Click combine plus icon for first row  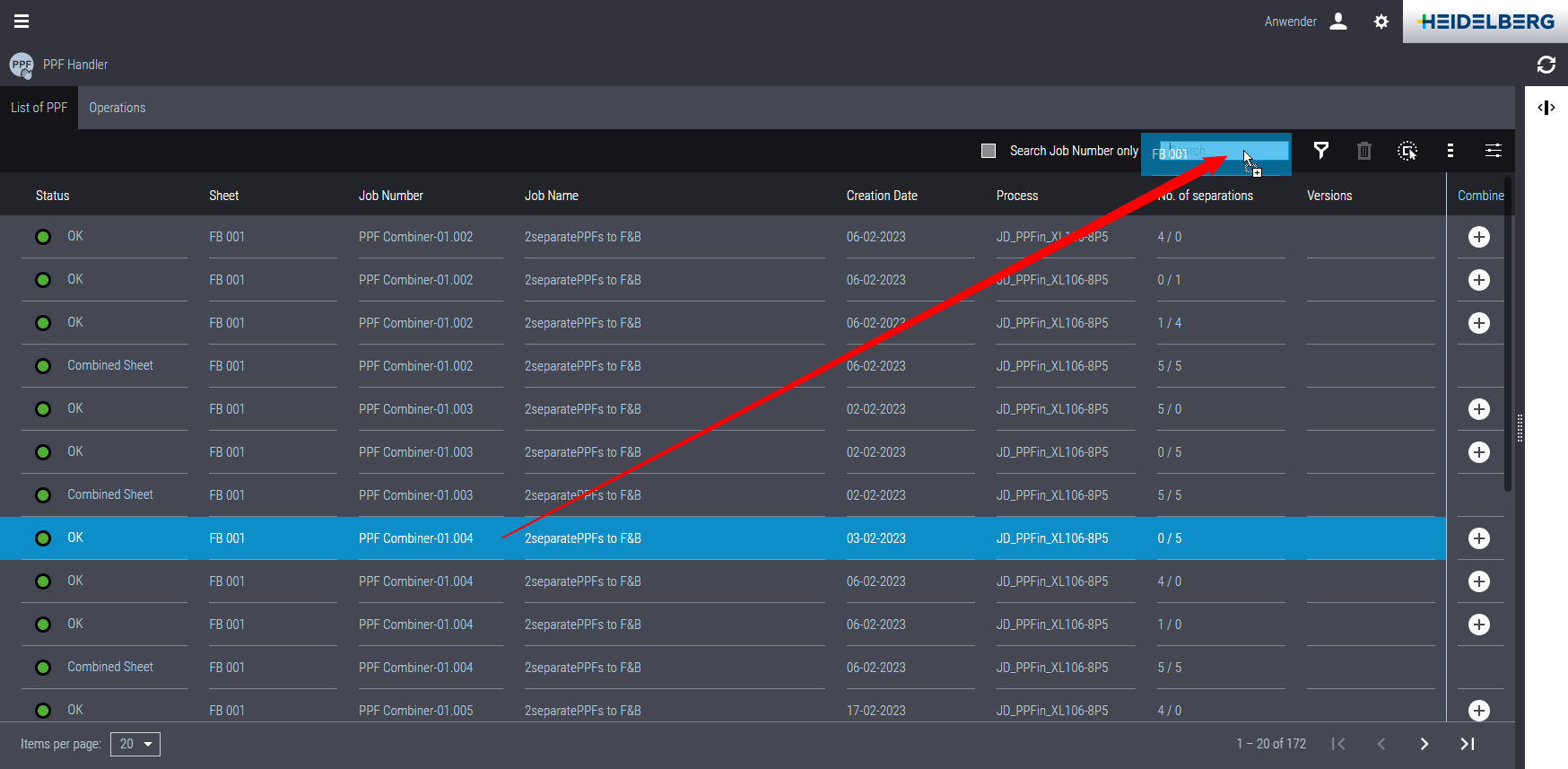(1478, 237)
